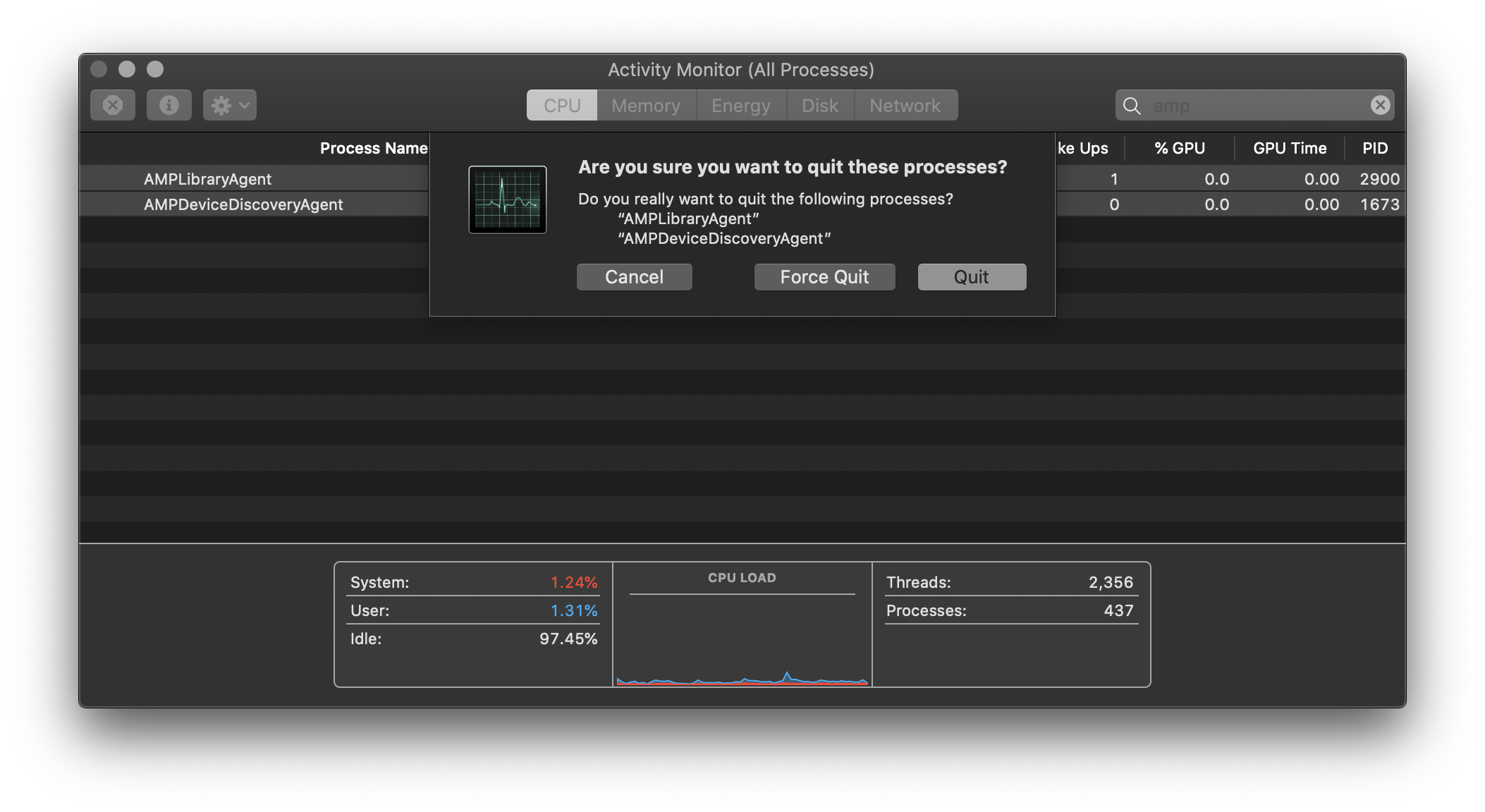Screen dimensions: 1485x812
Task: Open process info with the "i" toolbar icon
Action: pos(169,104)
